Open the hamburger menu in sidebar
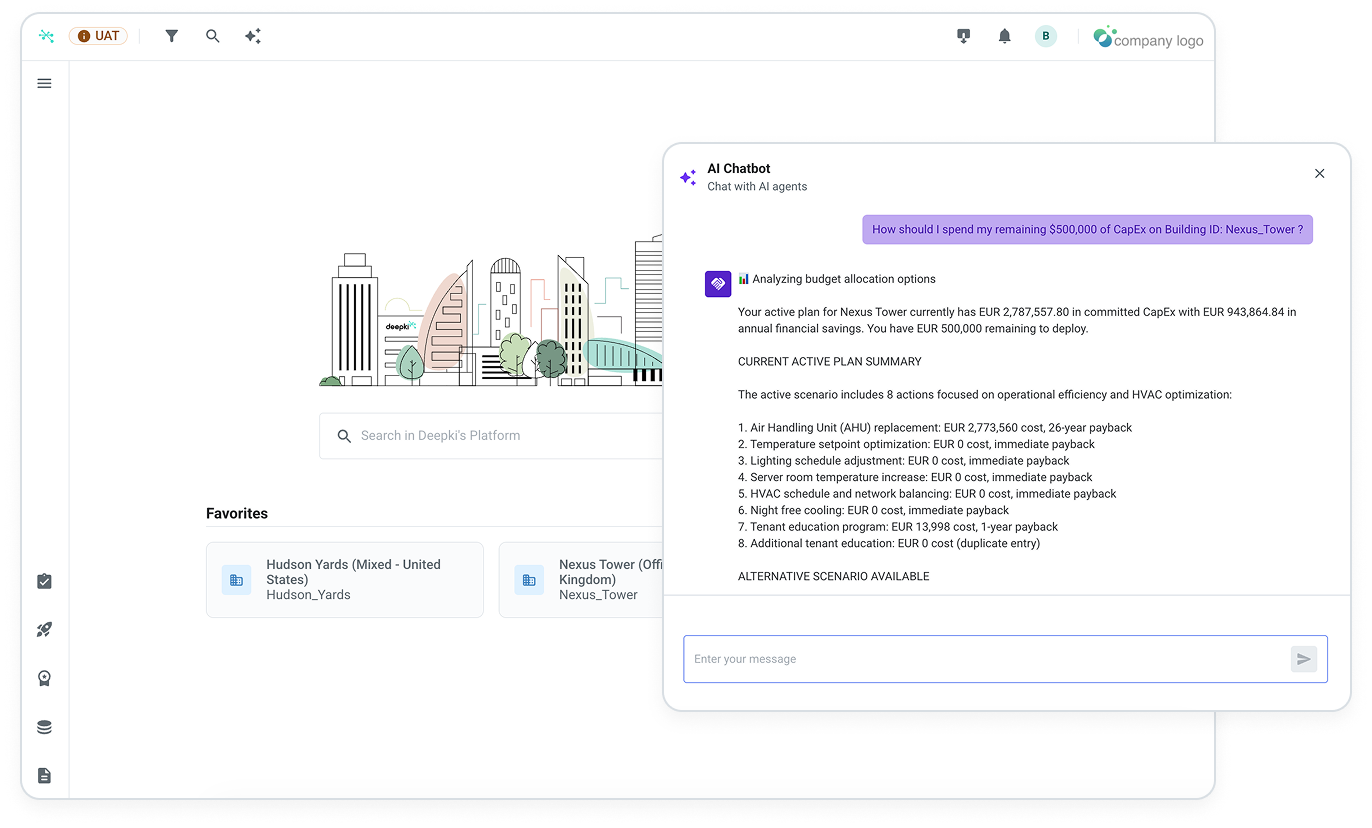This screenshot has height=828, width=1372. click(44, 83)
